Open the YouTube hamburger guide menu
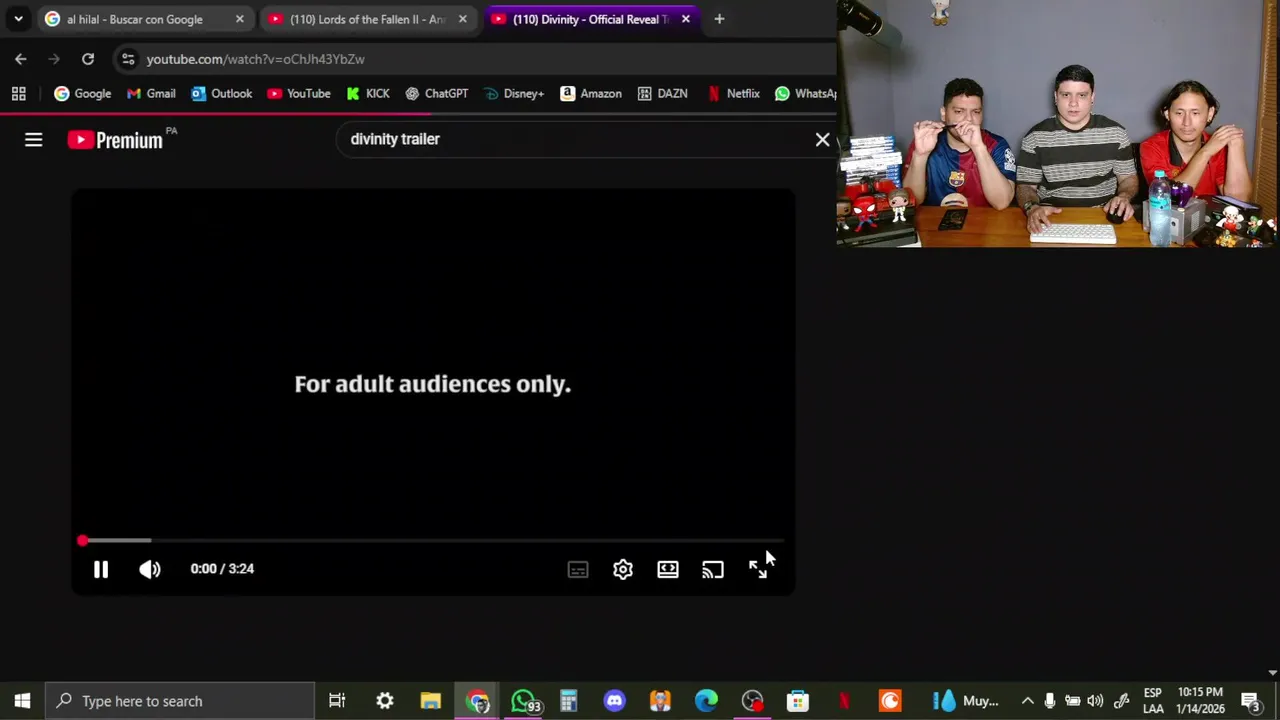This screenshot has height=720, width=1280. (x=34, y=140)
